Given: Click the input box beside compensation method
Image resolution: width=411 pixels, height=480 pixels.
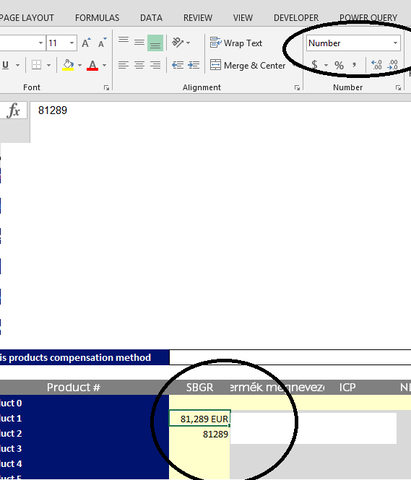Looking at the screenshot, I should point(290,358).
